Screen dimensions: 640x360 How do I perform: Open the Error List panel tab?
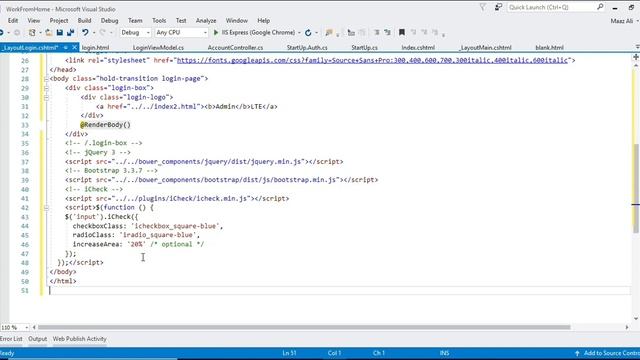(11, 339)
